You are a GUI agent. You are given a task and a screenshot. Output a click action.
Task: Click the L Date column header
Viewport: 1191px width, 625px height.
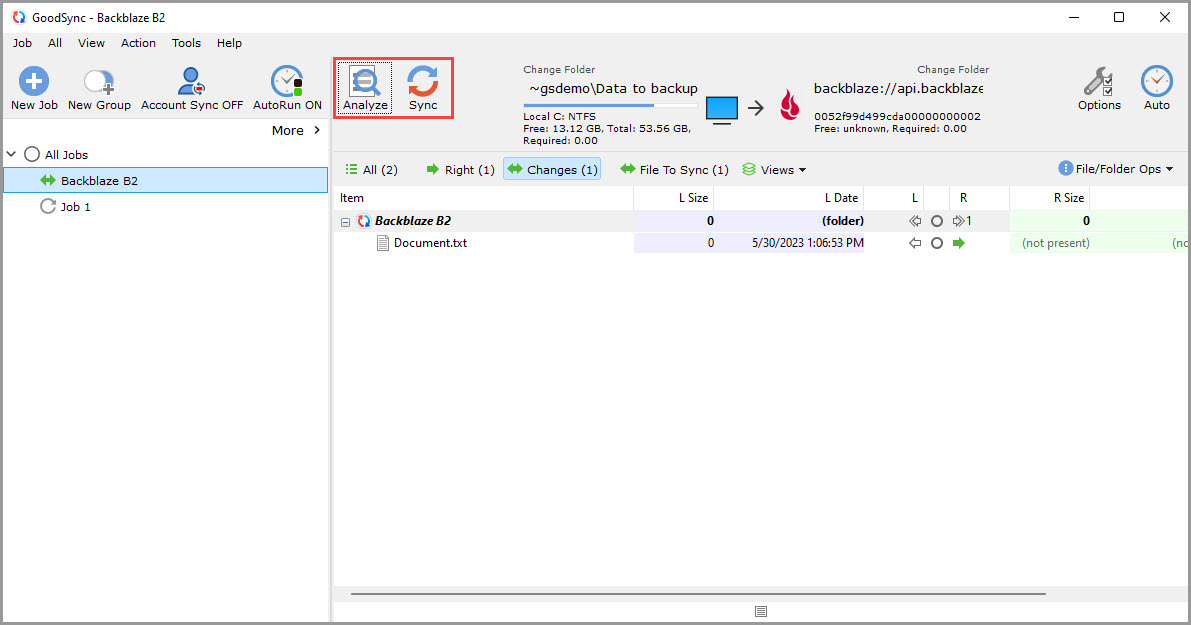(x=788, y=197)
